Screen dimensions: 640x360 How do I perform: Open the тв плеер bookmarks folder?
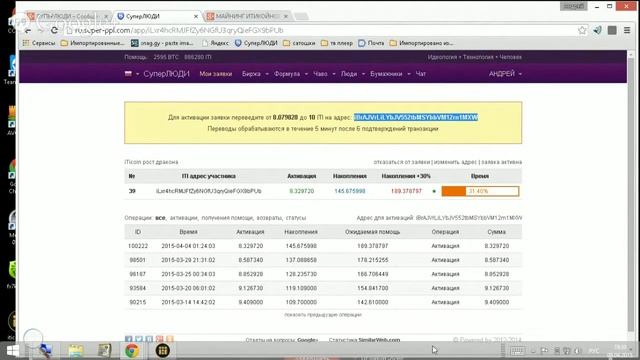337,43
